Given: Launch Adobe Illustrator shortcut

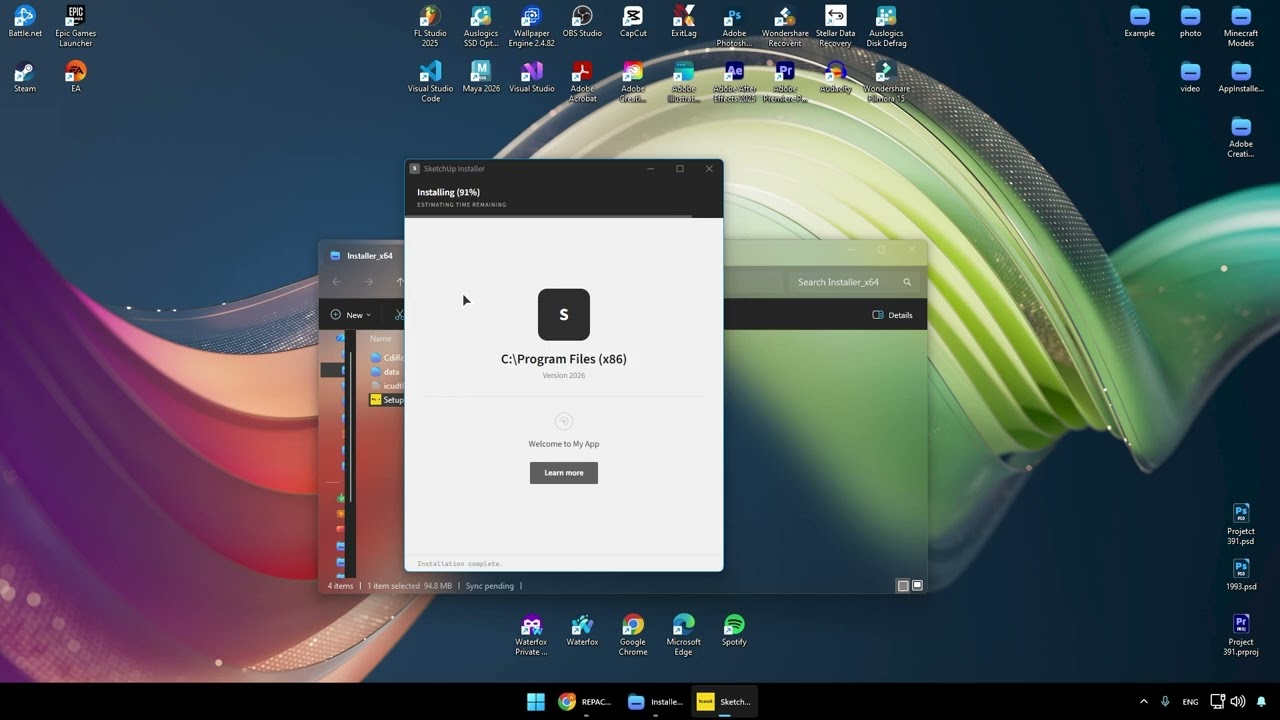Looking at the screenshot, I should pos(684,82).
